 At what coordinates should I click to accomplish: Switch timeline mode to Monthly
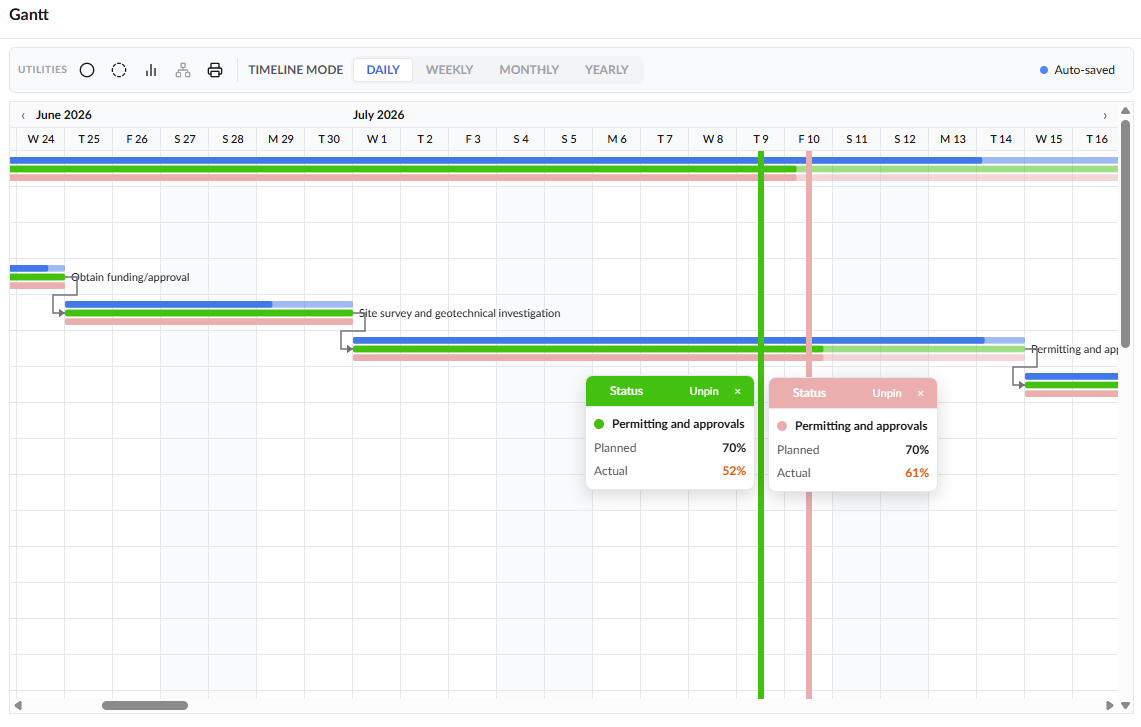pos(529,70)
